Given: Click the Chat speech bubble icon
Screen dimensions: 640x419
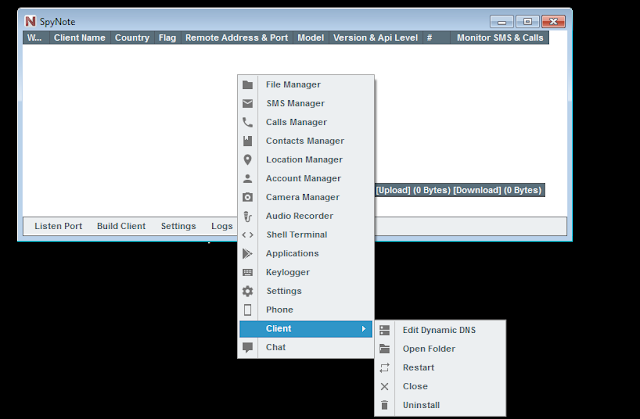Looking at the screenshot, I should tap(247, 348).
